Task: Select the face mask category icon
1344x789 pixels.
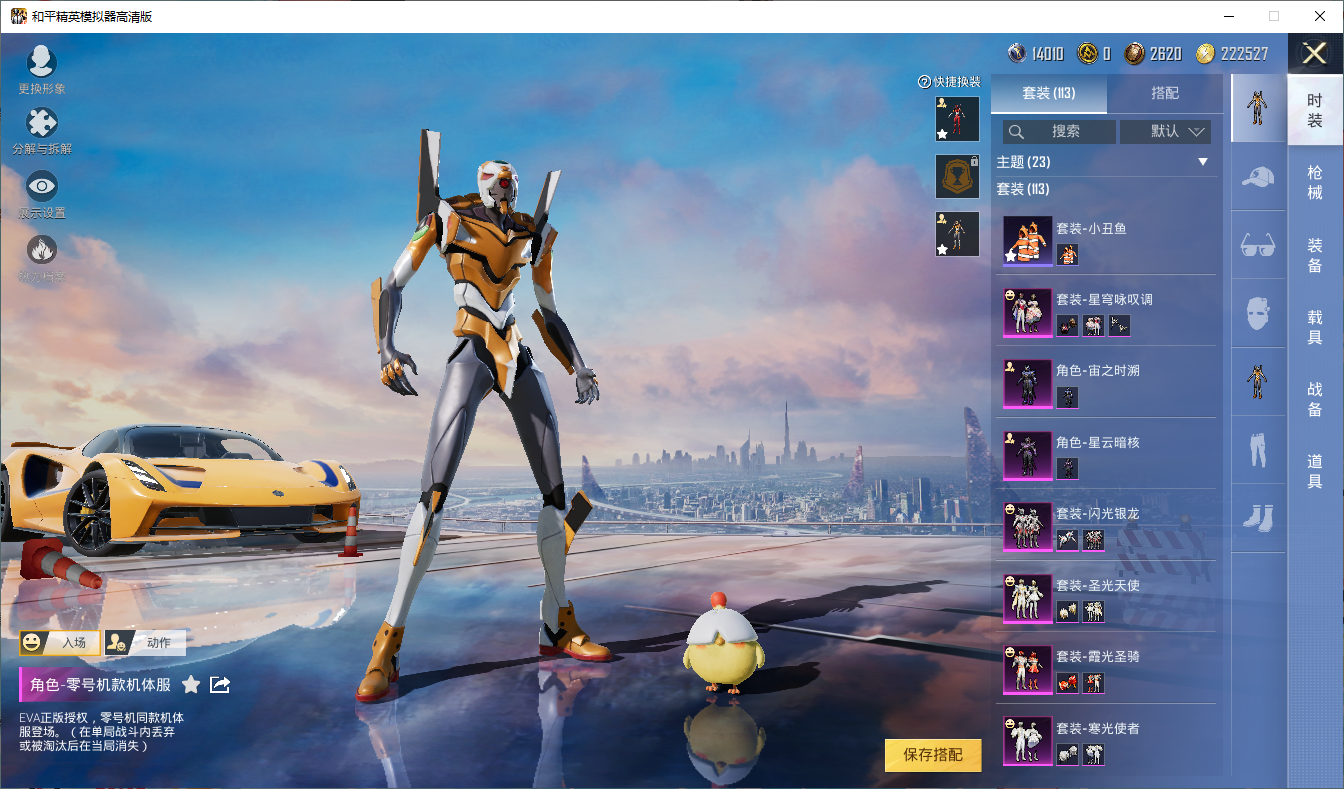Action: tap(1258, 314)
